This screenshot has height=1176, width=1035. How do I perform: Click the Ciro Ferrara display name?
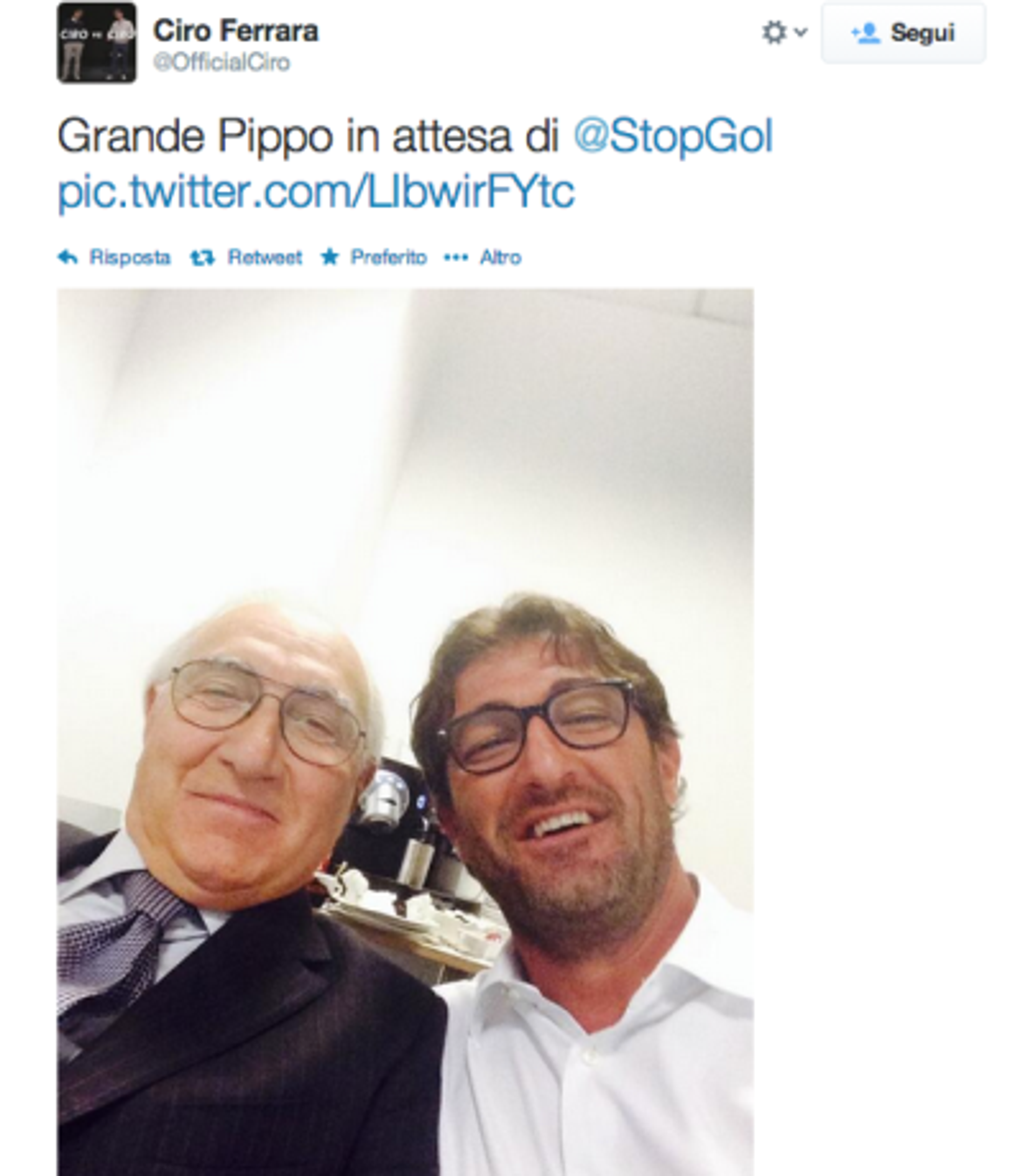click(236, 31)
